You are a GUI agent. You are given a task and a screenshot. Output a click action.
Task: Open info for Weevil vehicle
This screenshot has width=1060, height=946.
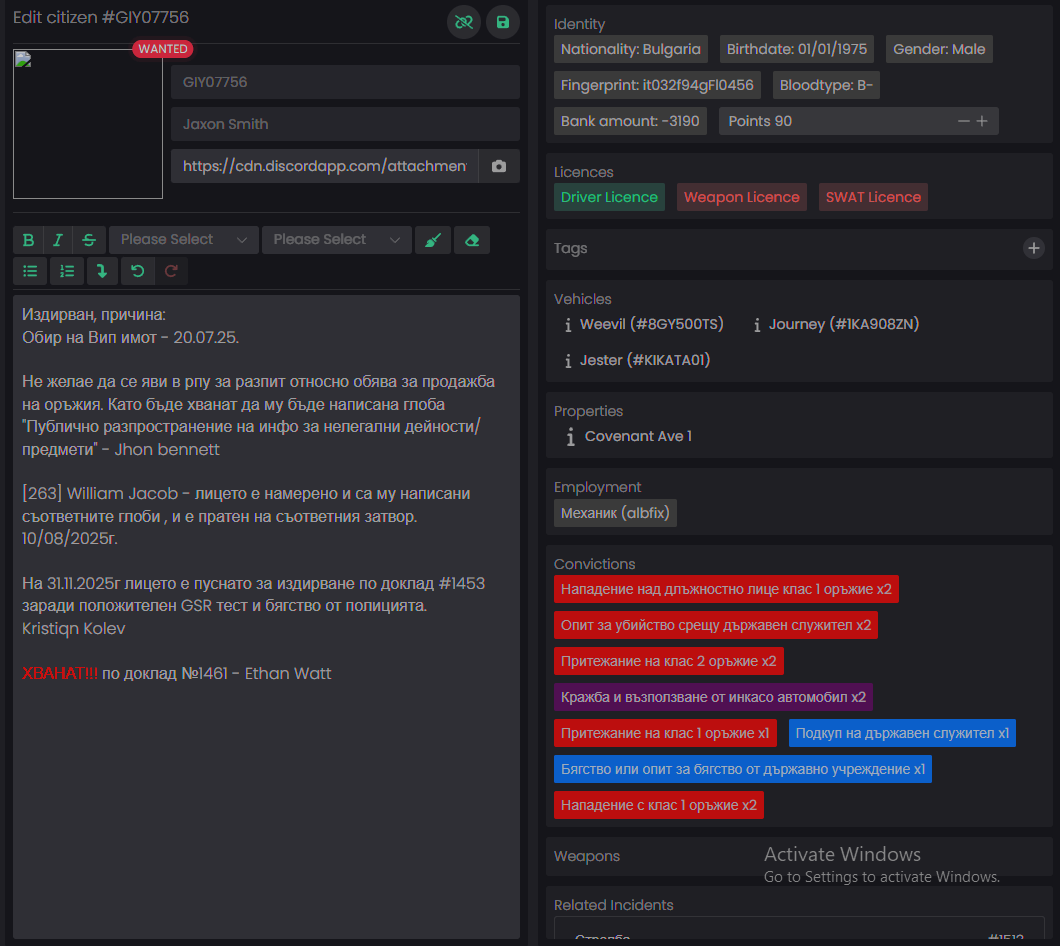coord(568,325)
